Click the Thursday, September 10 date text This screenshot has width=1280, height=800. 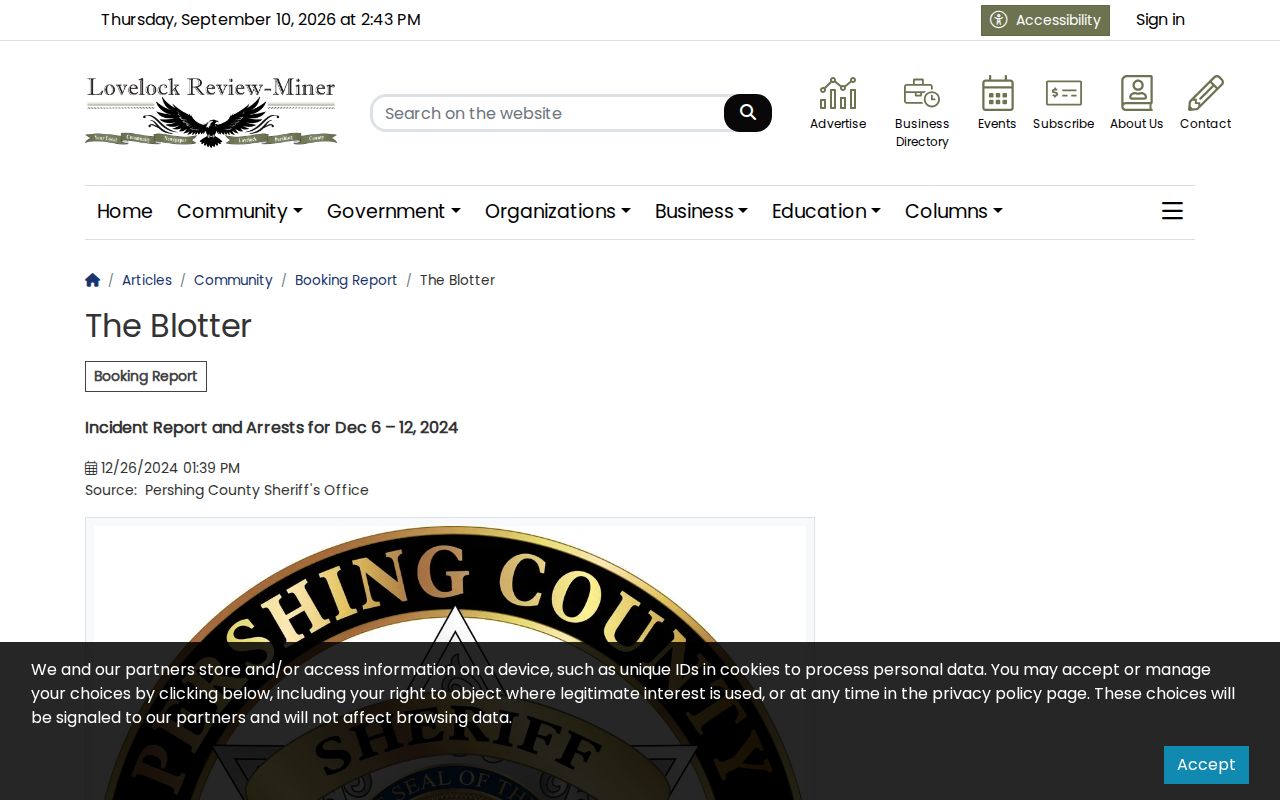click(x=260, y=20)
